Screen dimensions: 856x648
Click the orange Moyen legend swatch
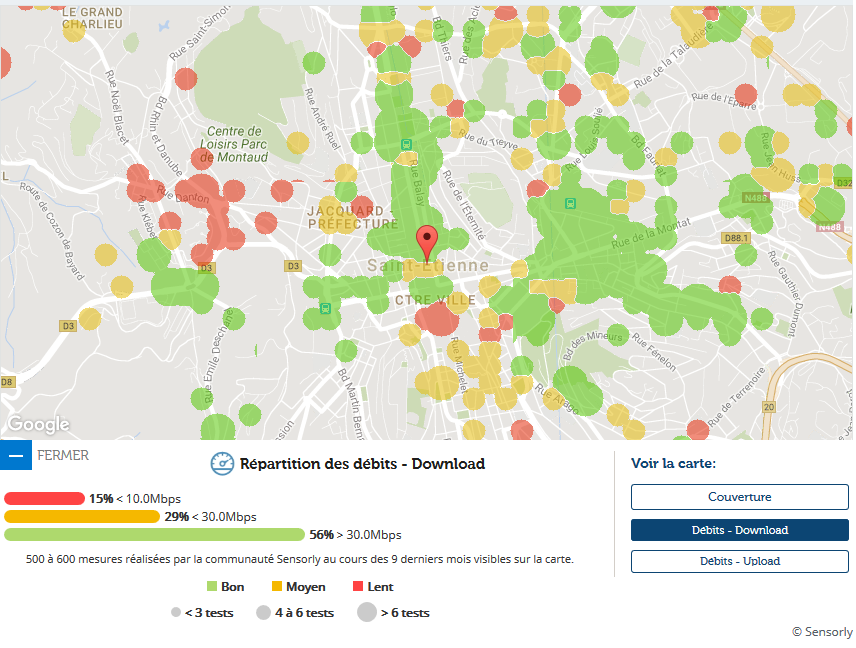click(x=277, y=587)
